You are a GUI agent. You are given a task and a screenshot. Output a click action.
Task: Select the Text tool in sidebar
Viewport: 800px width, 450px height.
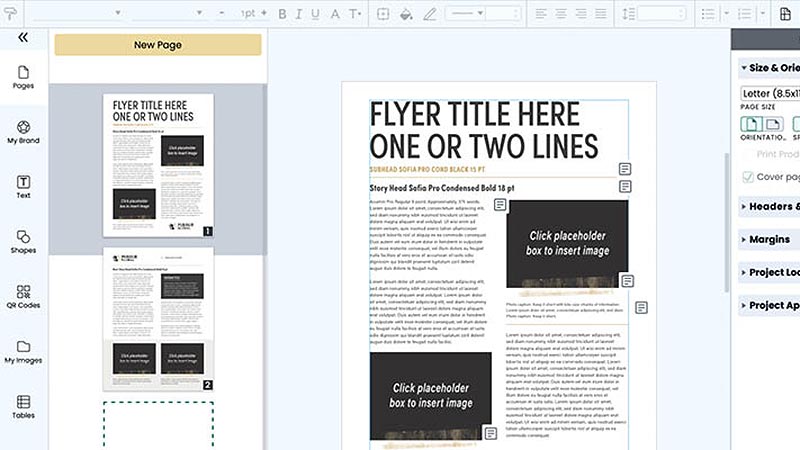coord(23,187)
